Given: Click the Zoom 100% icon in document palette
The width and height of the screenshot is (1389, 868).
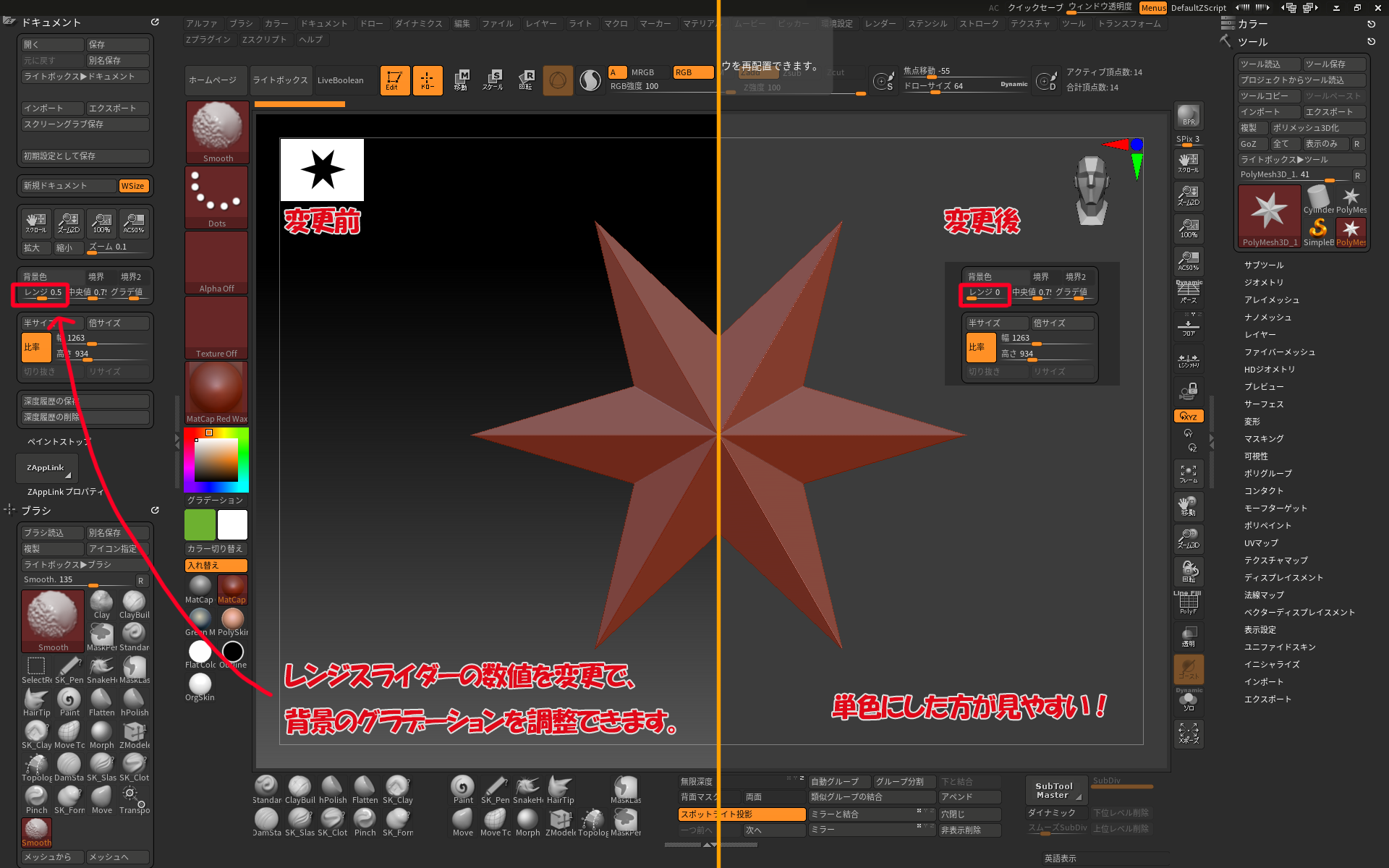Looking at the screenshot, I should [x=101, y=223].
